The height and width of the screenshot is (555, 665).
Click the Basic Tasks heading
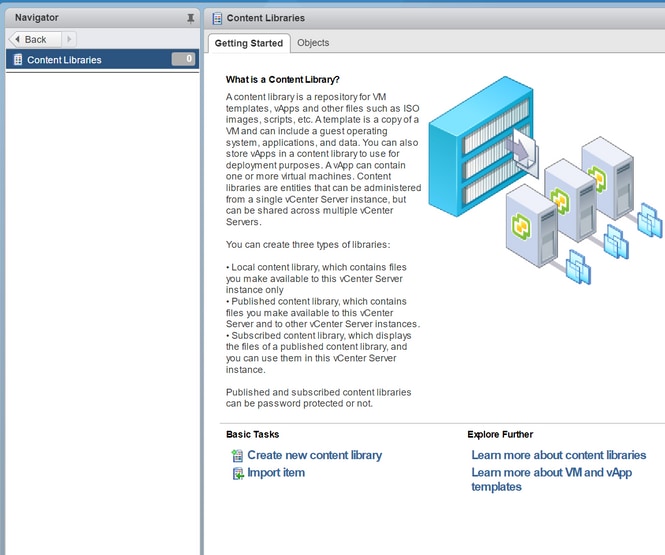point(252,434)
